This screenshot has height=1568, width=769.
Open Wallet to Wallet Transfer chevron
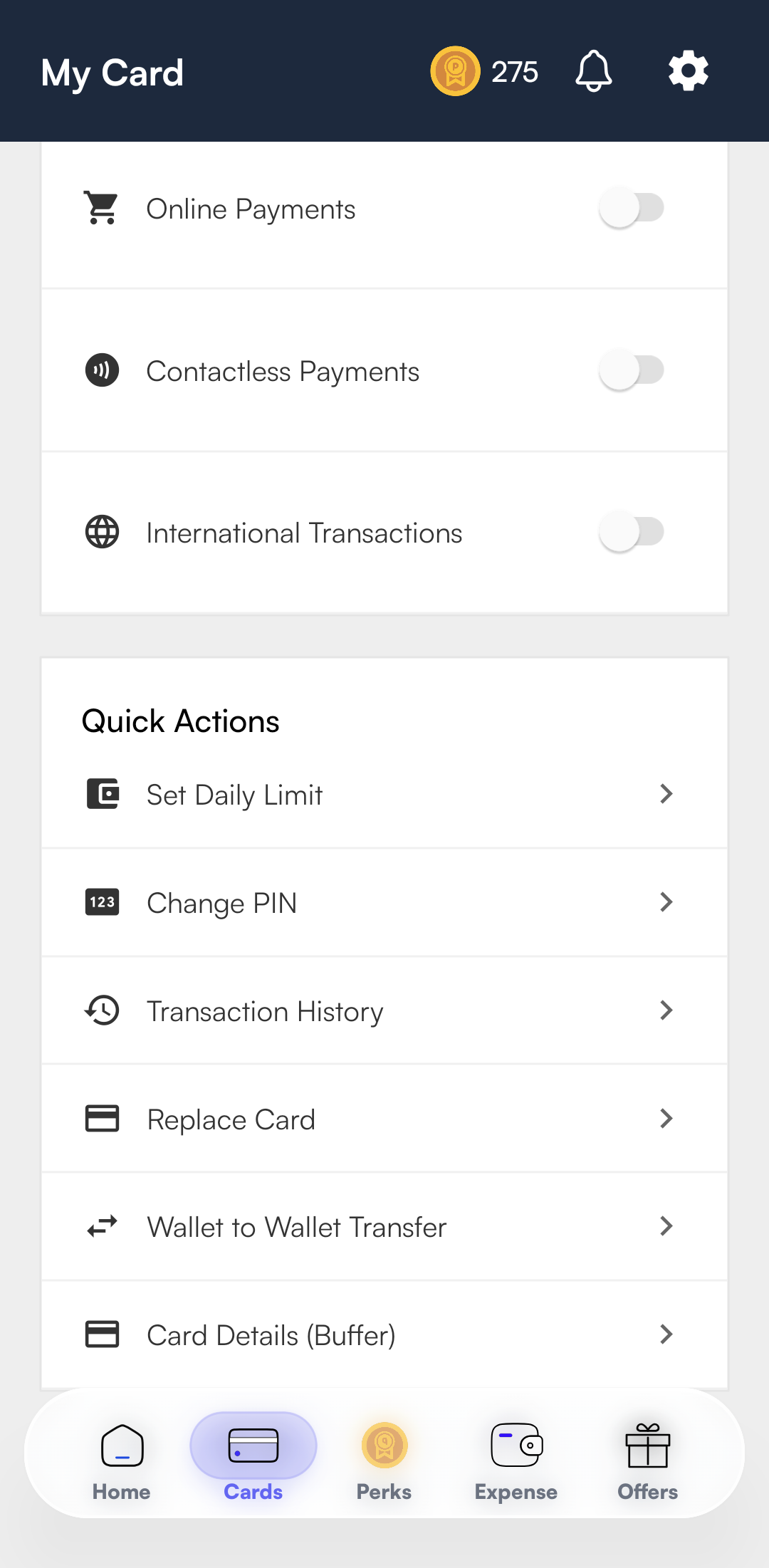click(666, 1226)
